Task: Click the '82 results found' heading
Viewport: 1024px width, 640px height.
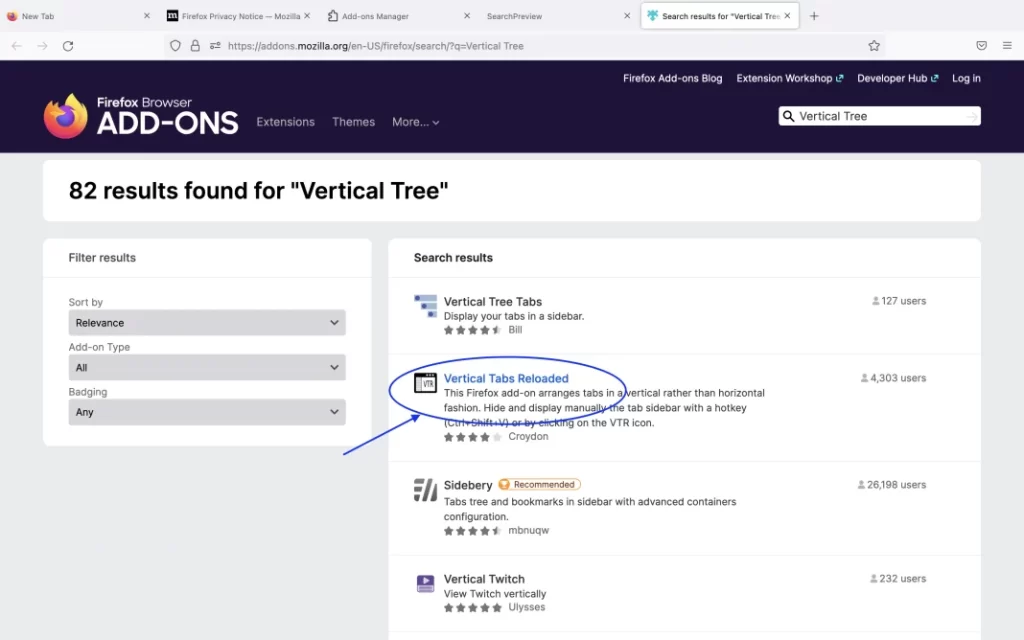Action: (259, 191)
